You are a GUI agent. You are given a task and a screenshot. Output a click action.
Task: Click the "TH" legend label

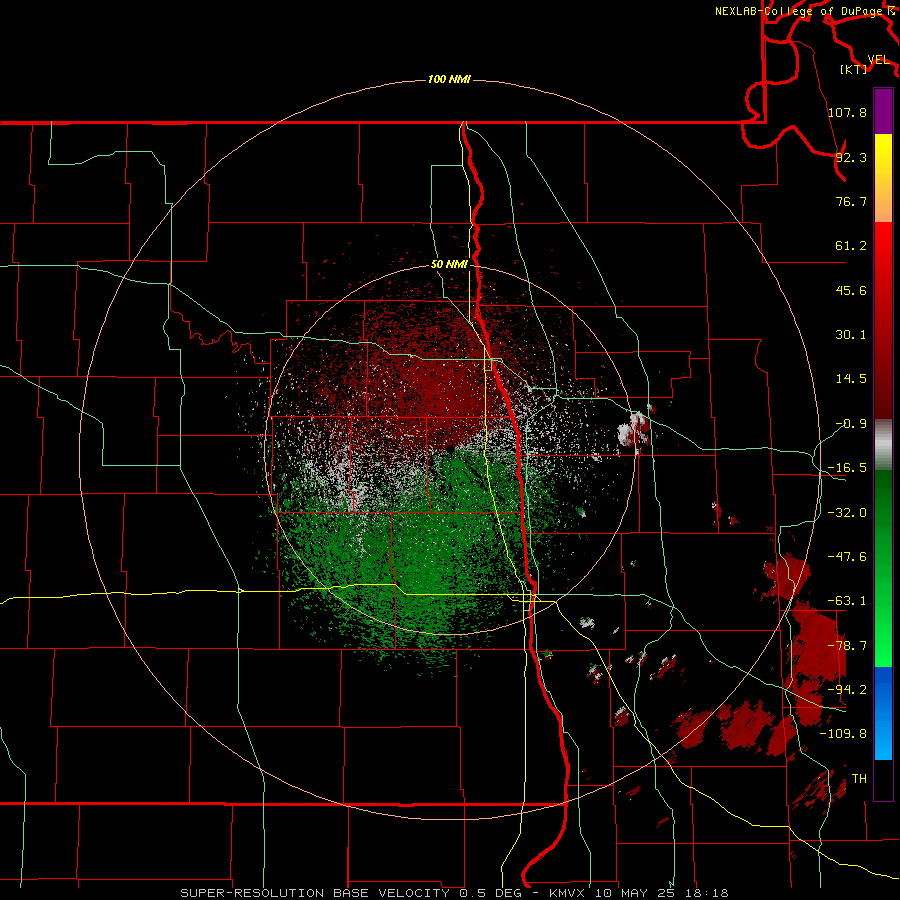859,778
